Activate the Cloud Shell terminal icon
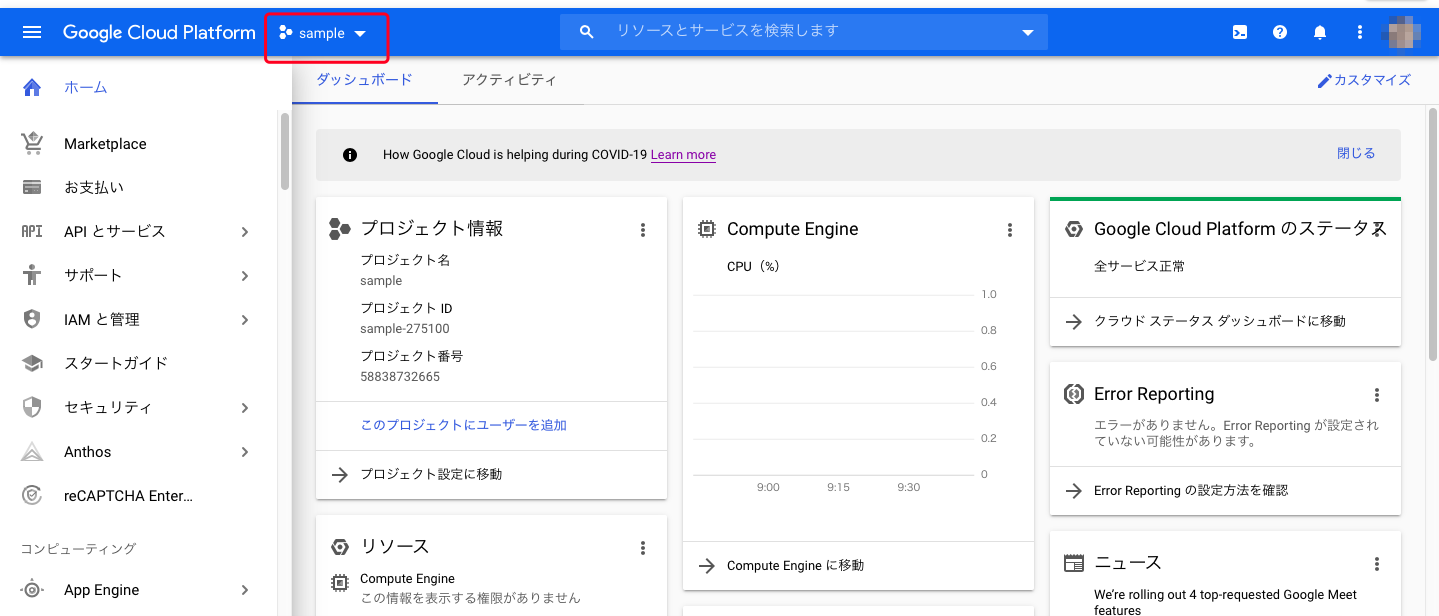Image resolution: width=1439 pixels, height=616 pixels. (x=1240, y=32)
